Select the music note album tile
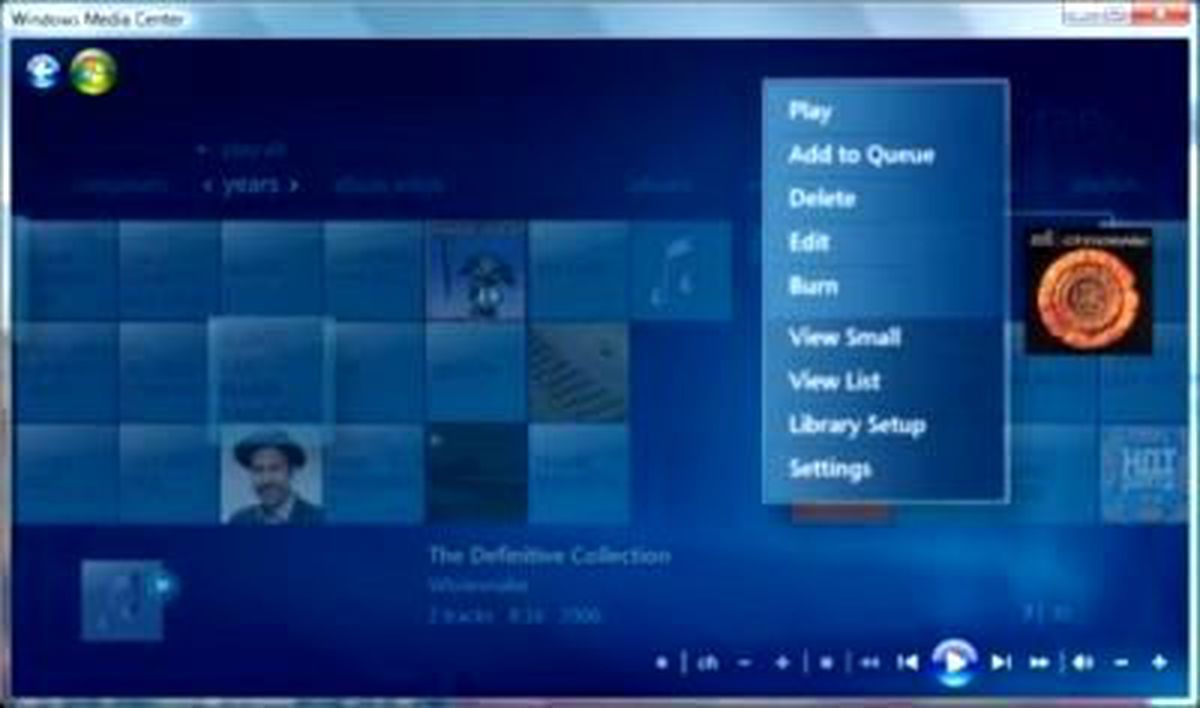The width and height of the screenshot is (1200, 708). 680,271
